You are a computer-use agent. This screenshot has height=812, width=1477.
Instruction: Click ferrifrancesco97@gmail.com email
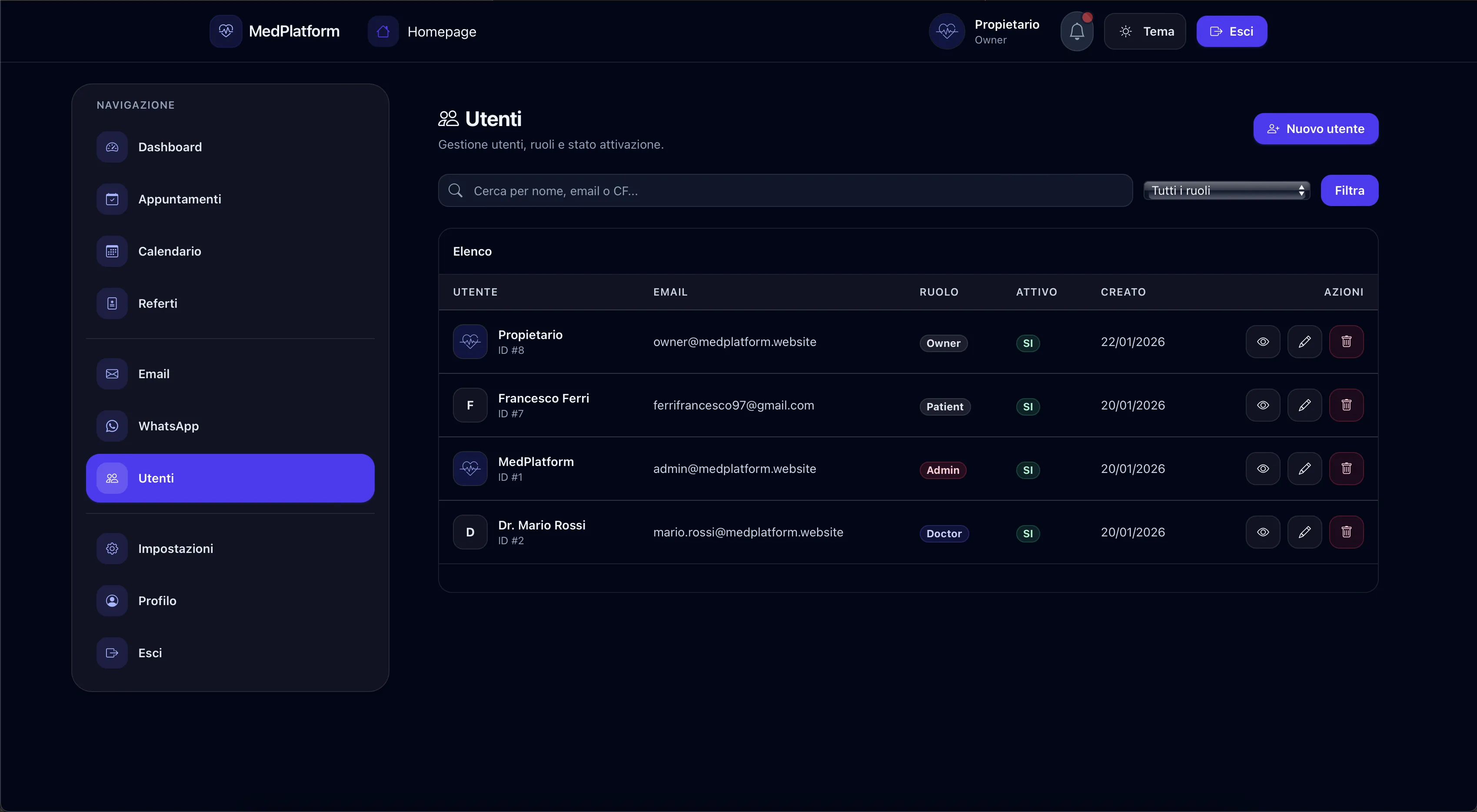click(733, 406)
